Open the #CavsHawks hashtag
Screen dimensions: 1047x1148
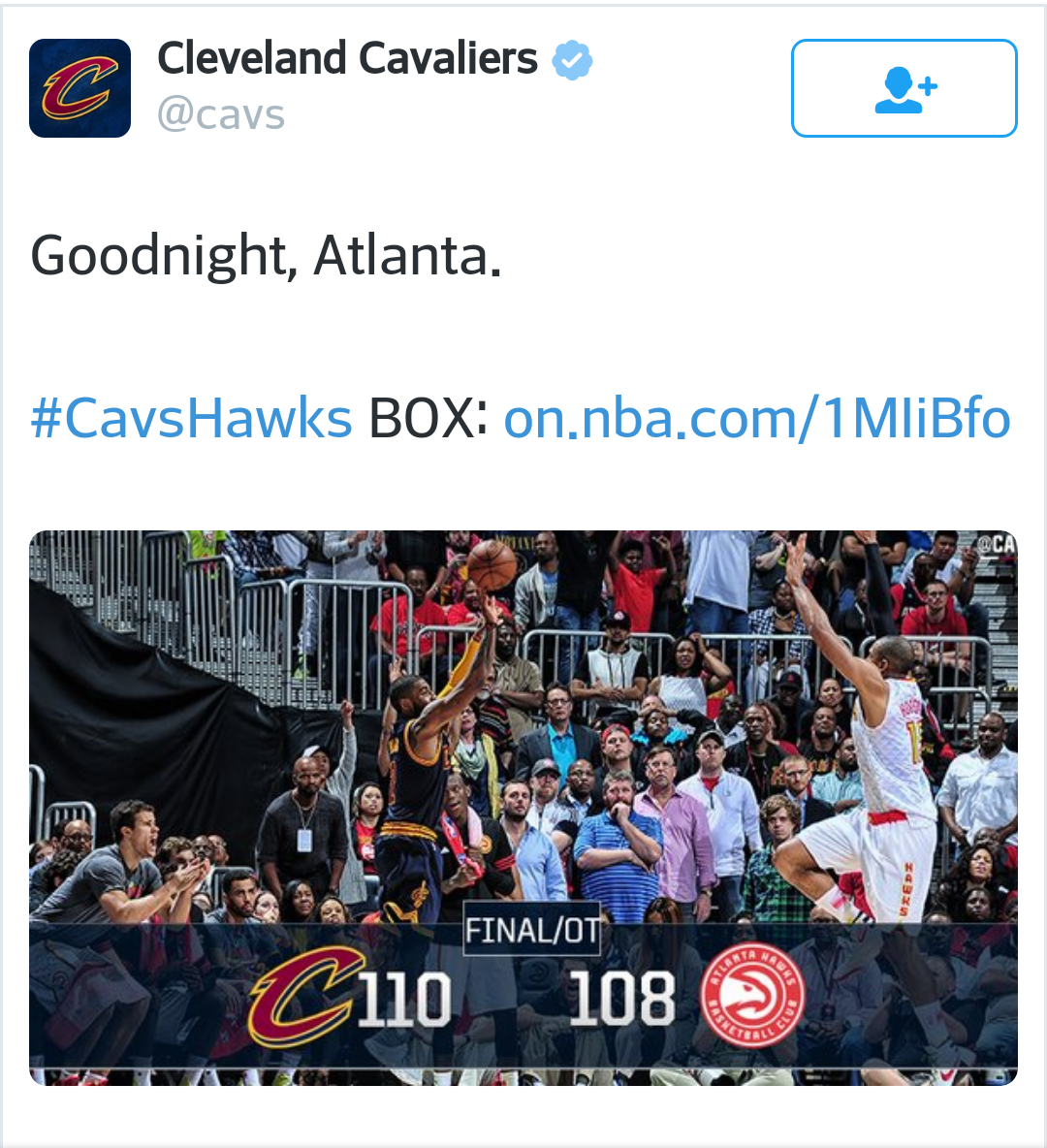pyautogui.click(x=191, y=419)
